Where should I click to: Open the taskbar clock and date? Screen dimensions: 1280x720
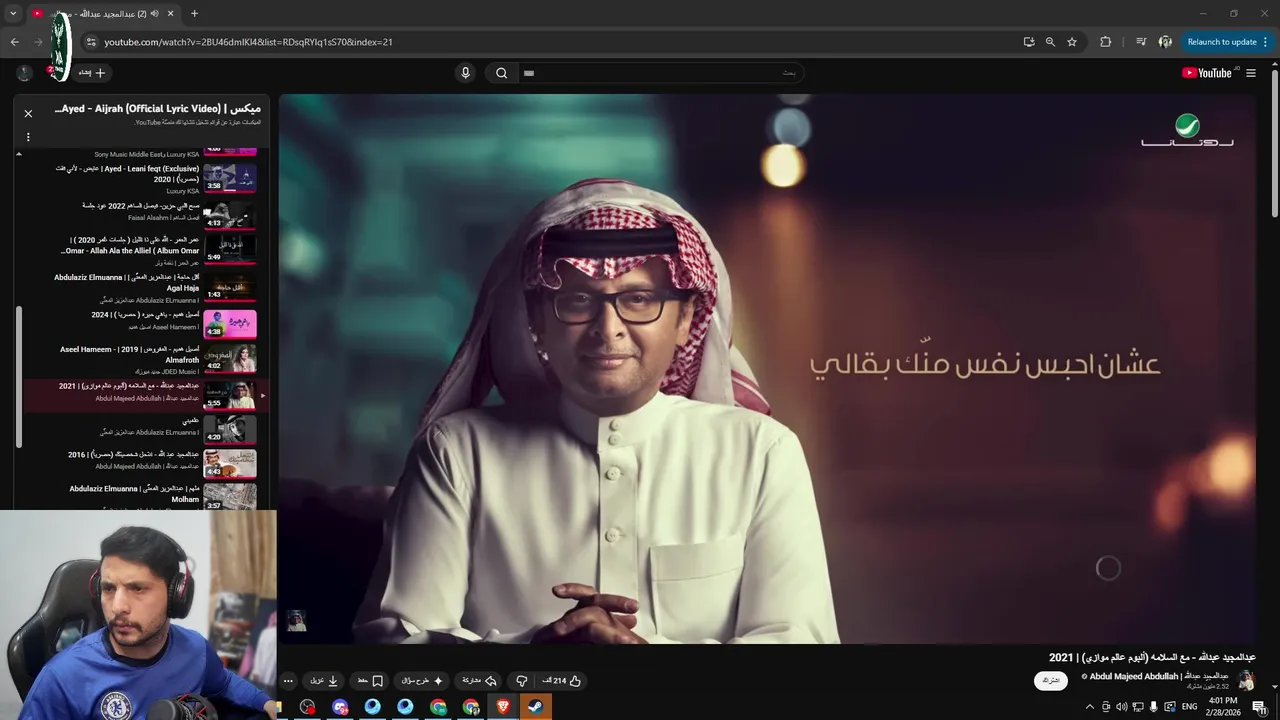pos(1223,707)
